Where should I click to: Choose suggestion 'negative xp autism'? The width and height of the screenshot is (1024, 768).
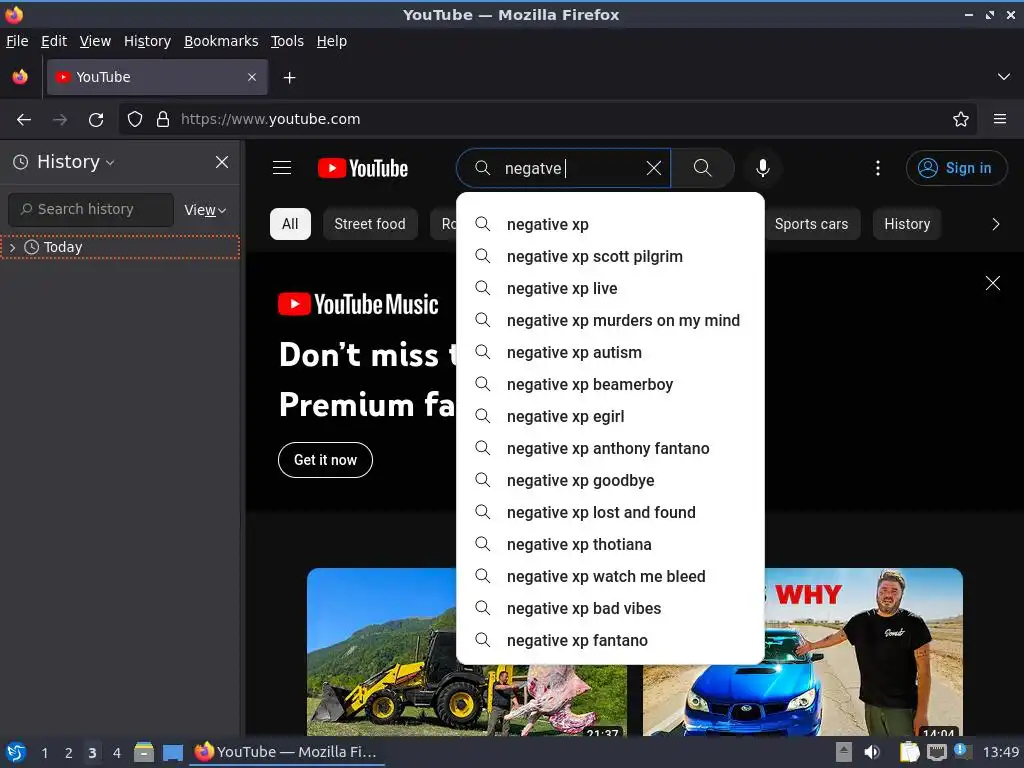tap(610, 353)
